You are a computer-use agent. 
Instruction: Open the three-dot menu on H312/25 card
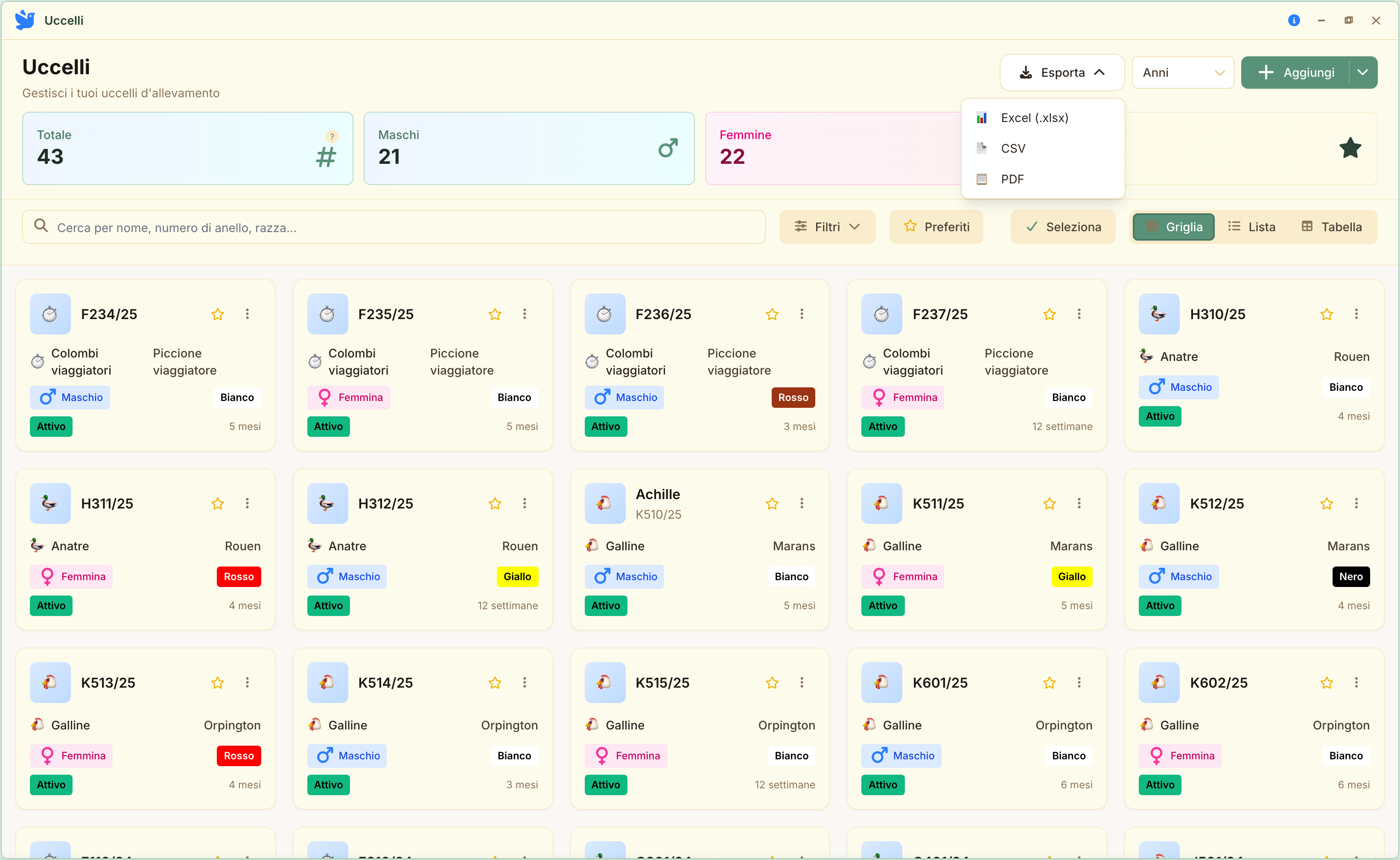point(525,503)
